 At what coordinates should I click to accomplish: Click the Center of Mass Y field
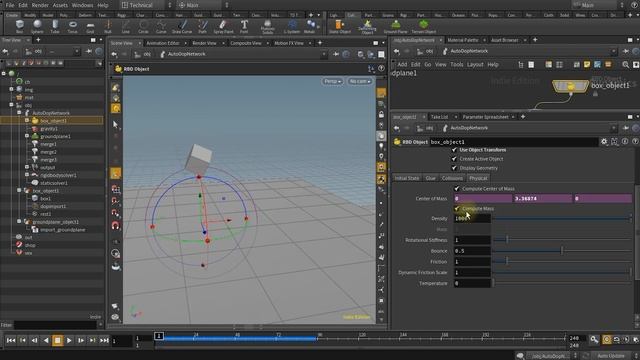[x=543, y=198]
